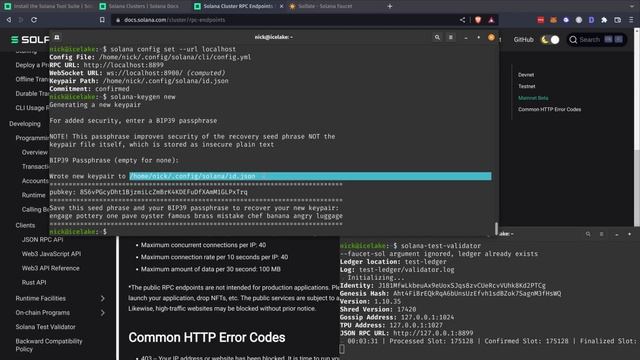Bookmark this page with the bookmark icon
Screen dimensions: 640x360
tap(102, 20)
